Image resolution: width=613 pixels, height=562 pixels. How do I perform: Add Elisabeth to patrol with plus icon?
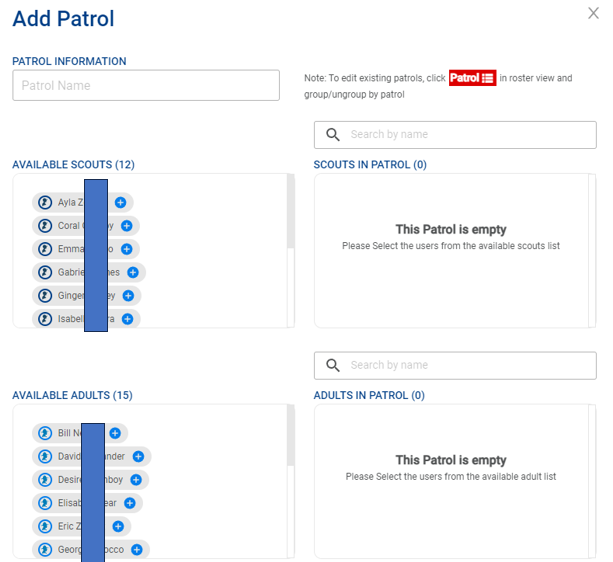point(130,503)
